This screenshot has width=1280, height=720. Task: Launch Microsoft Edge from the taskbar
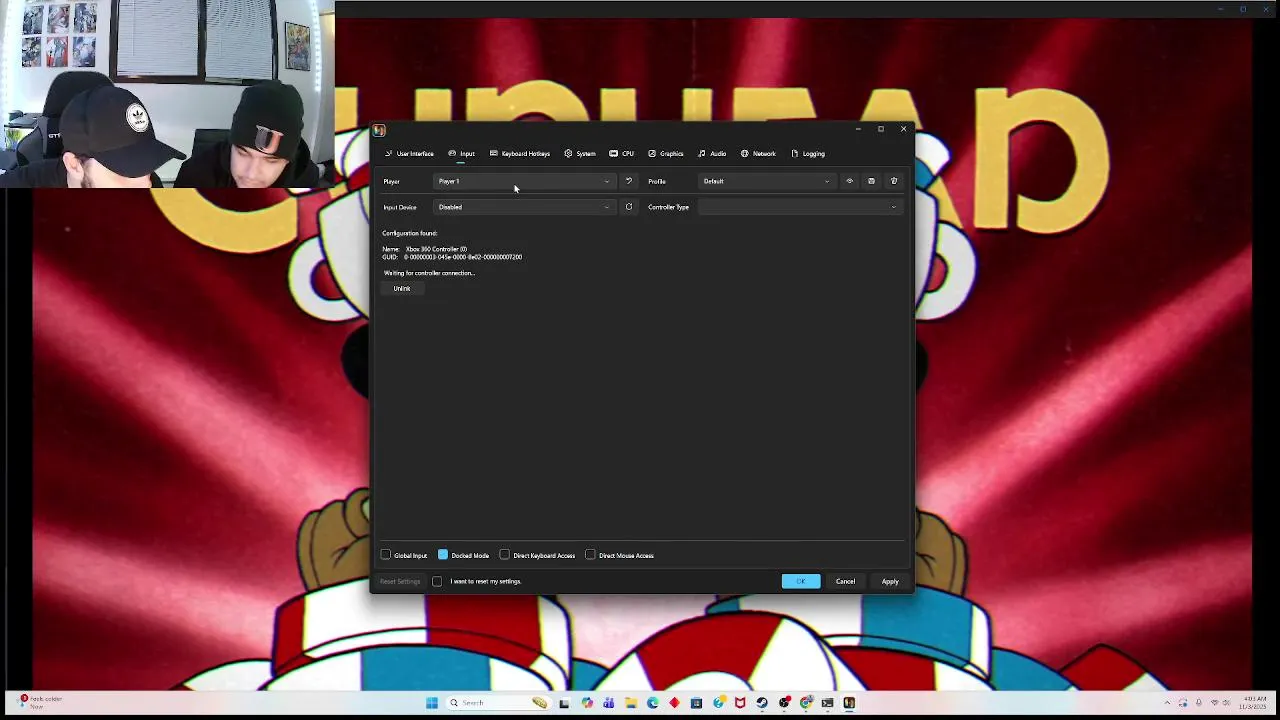pos(653,703)
